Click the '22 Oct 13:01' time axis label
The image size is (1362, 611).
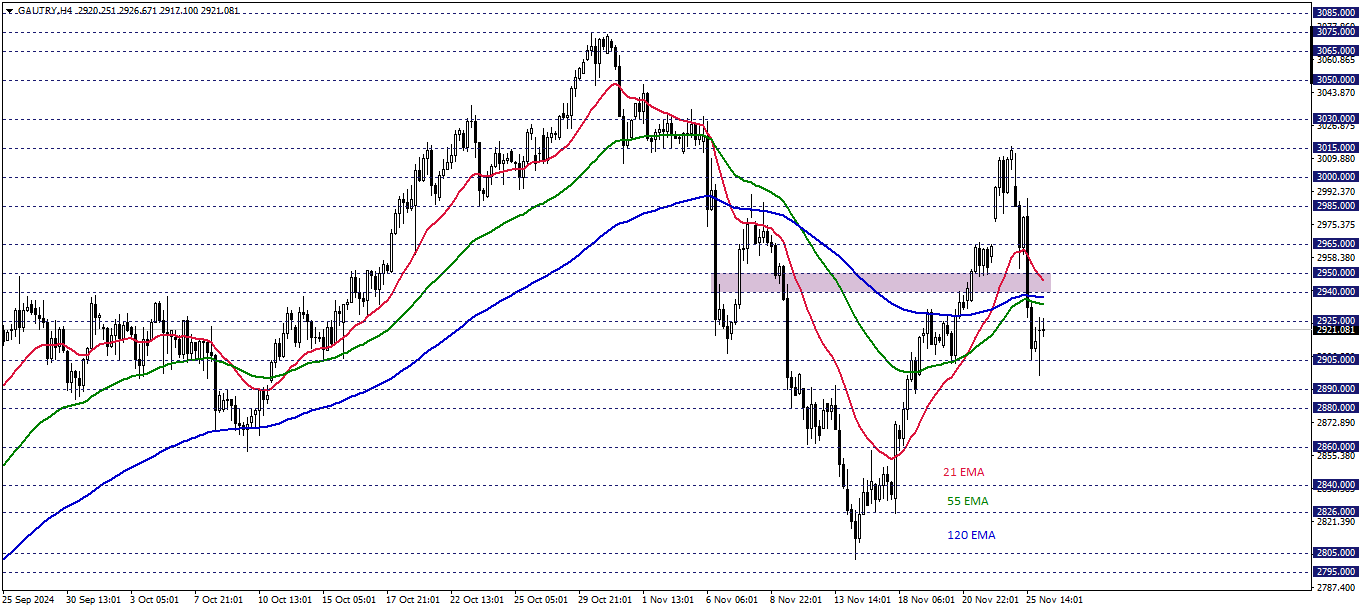(x=476, y=600)
